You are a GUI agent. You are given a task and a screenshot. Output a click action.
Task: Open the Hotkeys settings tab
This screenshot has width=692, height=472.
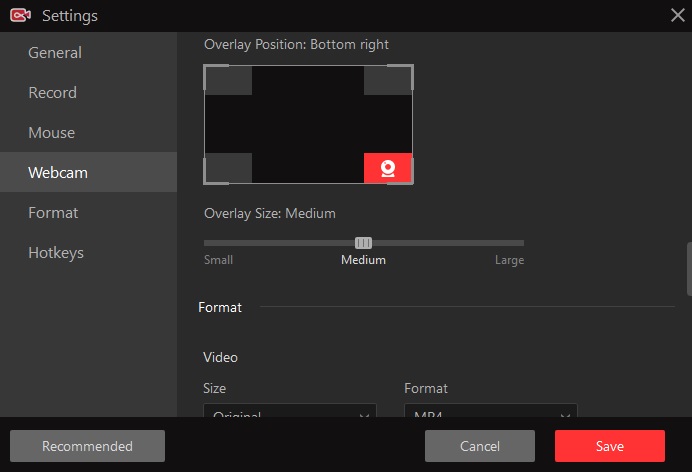[88, 253]
